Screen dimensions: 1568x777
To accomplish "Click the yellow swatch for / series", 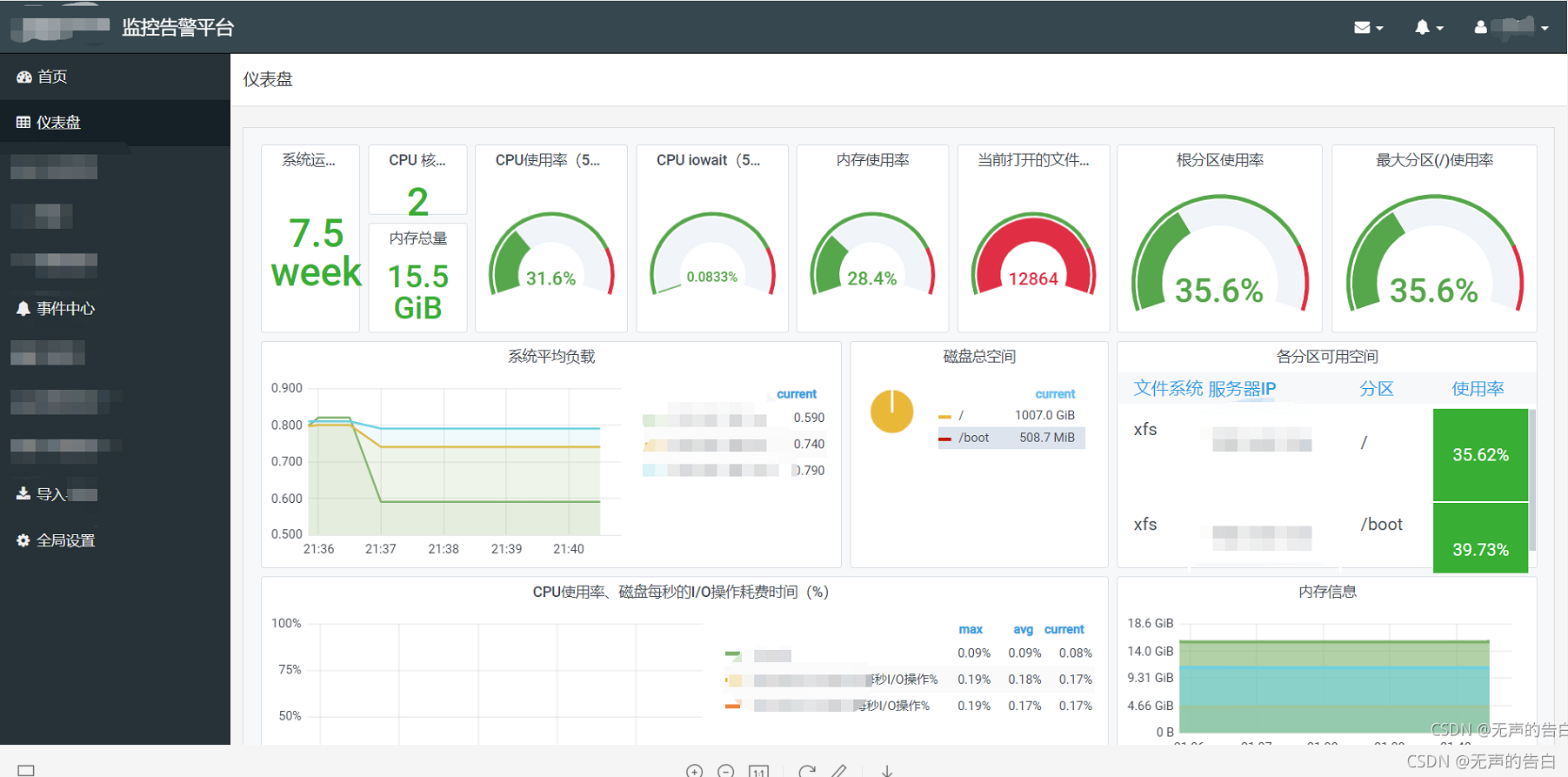I will point(945,417).
